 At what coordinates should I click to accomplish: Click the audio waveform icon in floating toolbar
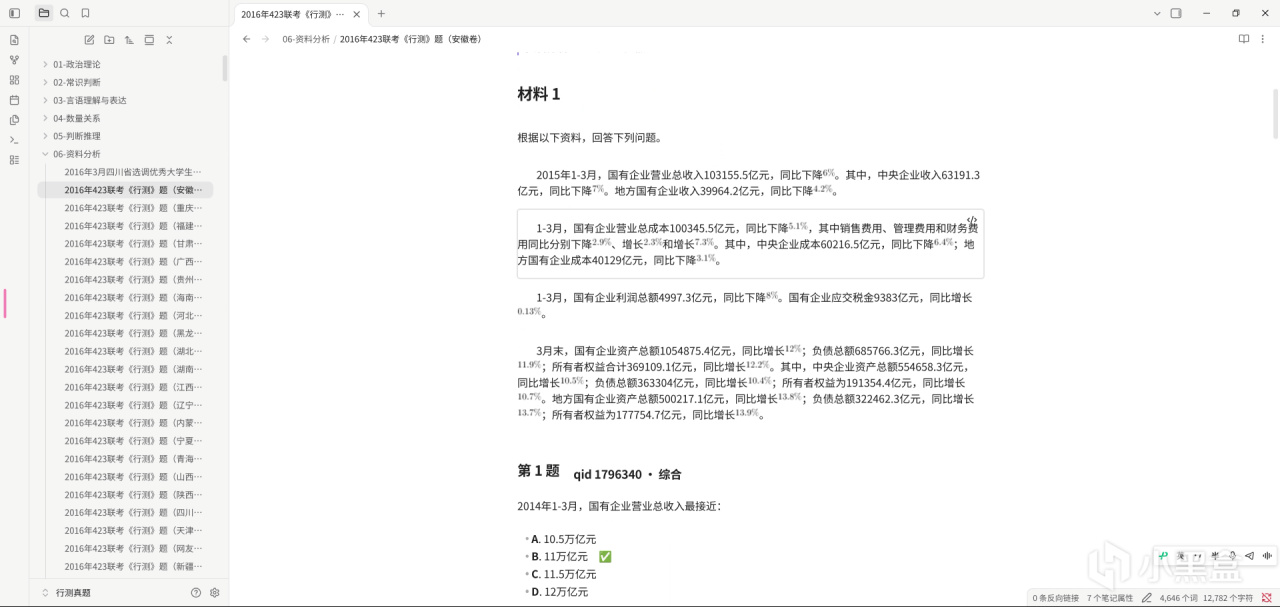coord(1267,556)
